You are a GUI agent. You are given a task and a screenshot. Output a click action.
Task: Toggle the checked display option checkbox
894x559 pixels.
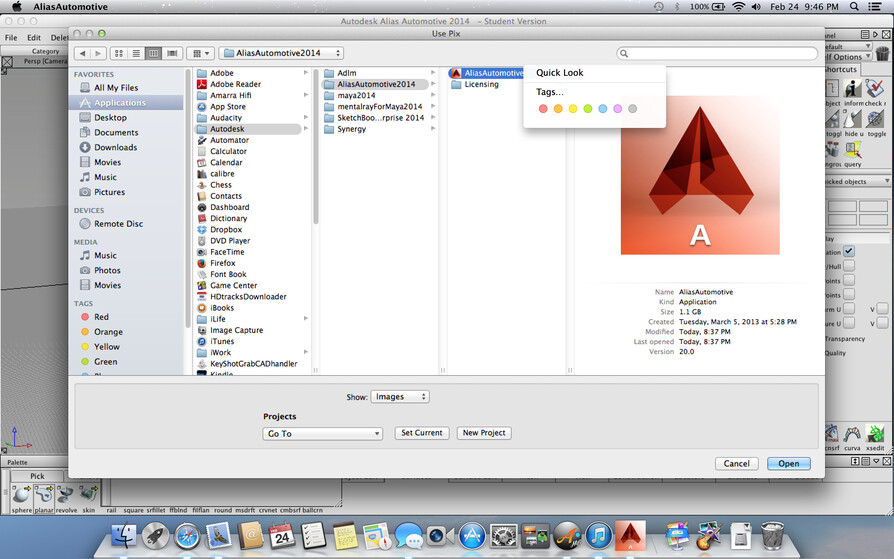tap(849, 251)
